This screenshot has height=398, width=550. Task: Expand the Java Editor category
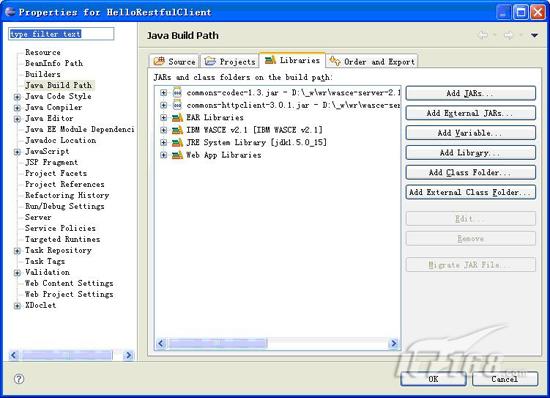(x=17, y=119)
